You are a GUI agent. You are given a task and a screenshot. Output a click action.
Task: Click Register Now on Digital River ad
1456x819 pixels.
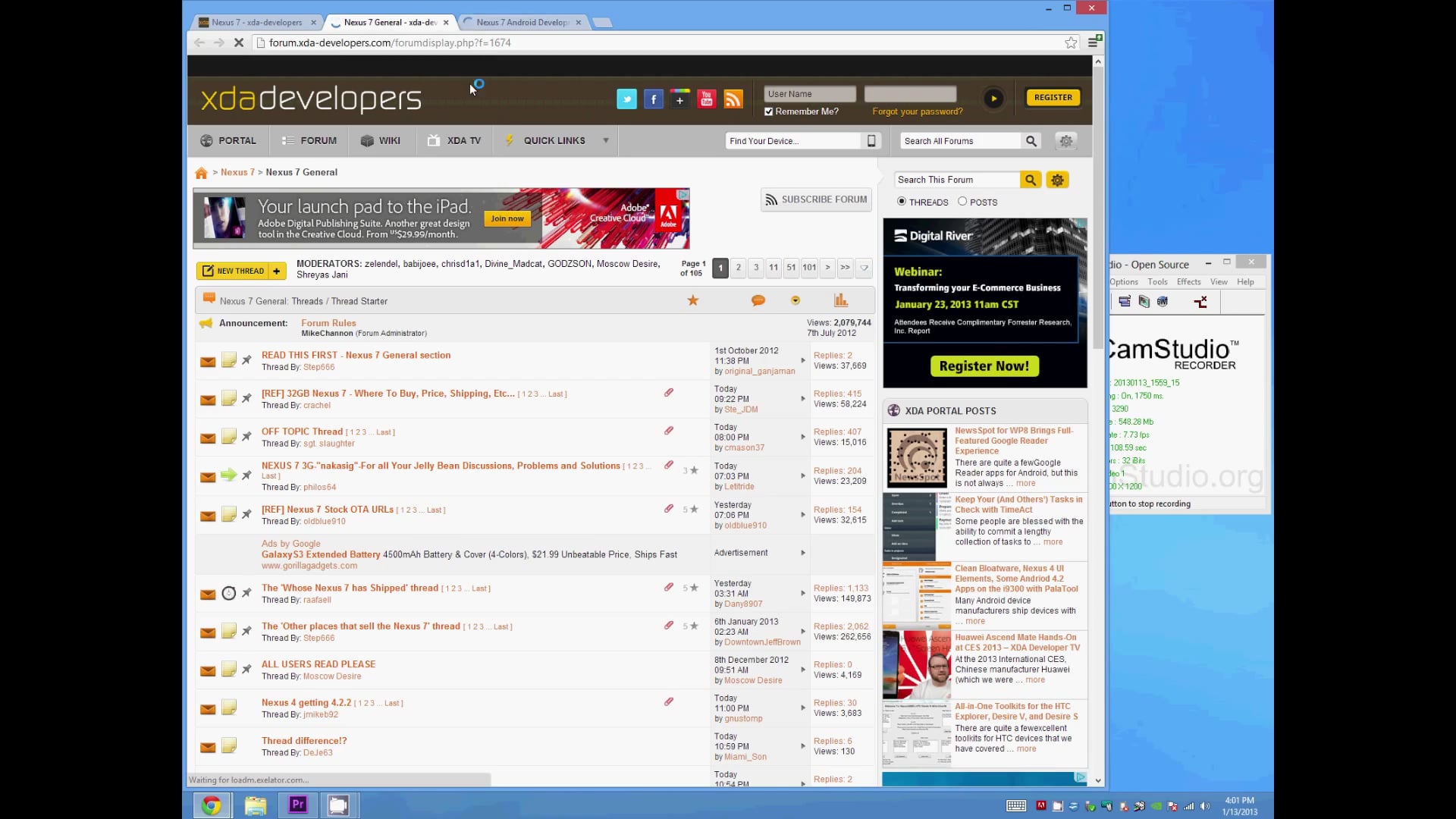point(984,366)
